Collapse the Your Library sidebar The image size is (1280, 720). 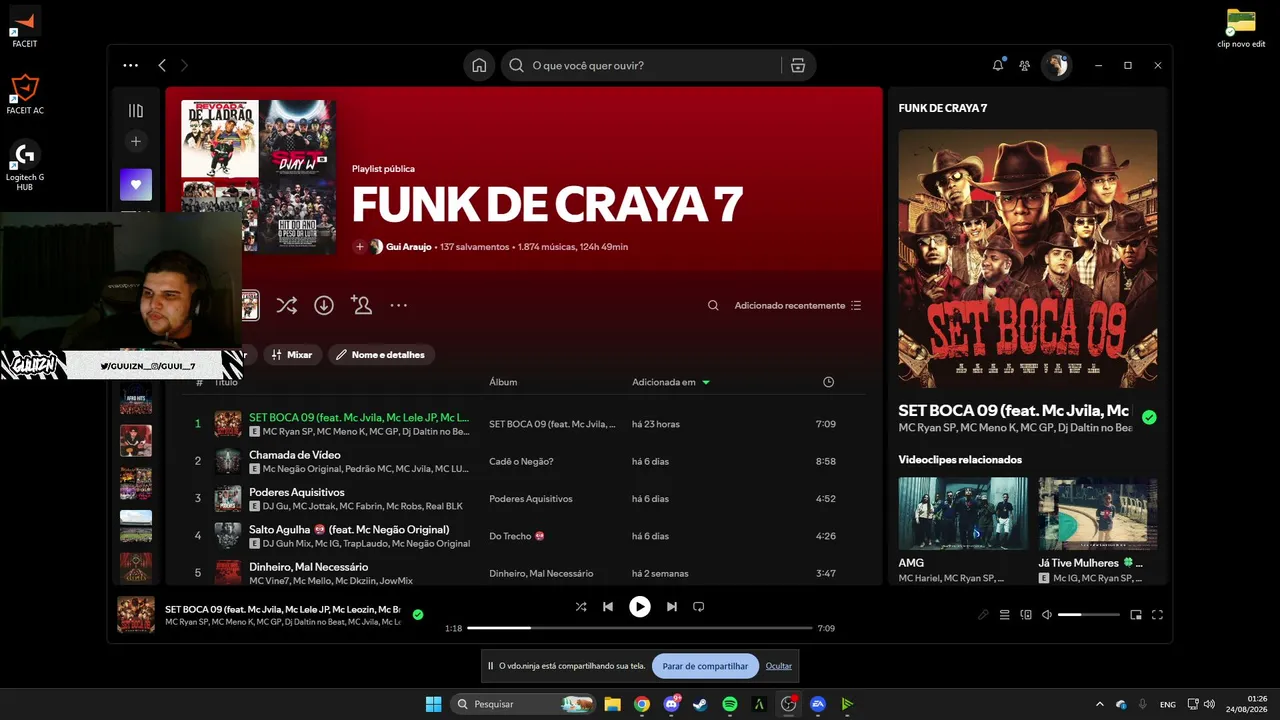pos(136,110)
